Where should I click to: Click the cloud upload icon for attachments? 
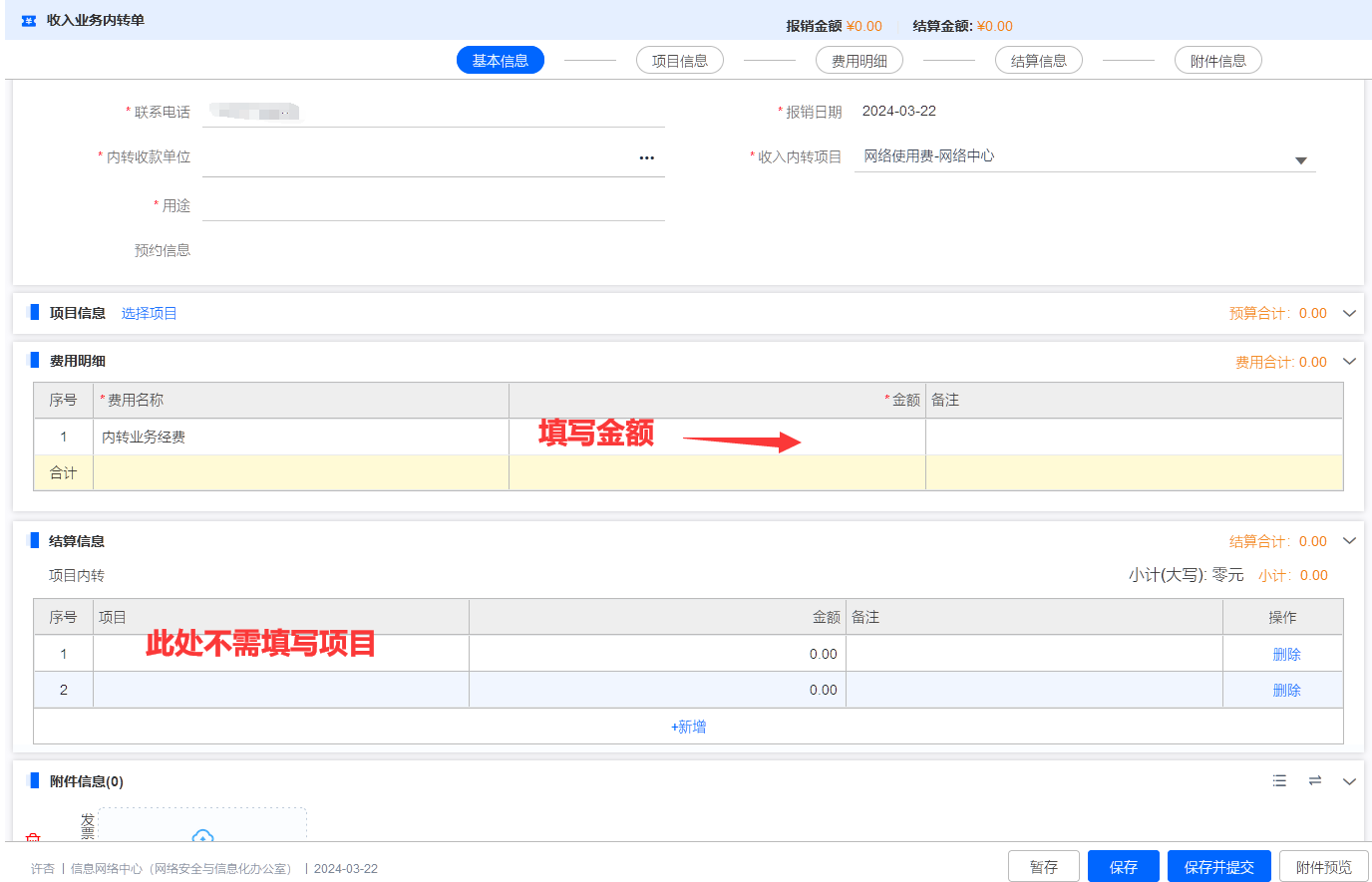(x=202, y=836)
